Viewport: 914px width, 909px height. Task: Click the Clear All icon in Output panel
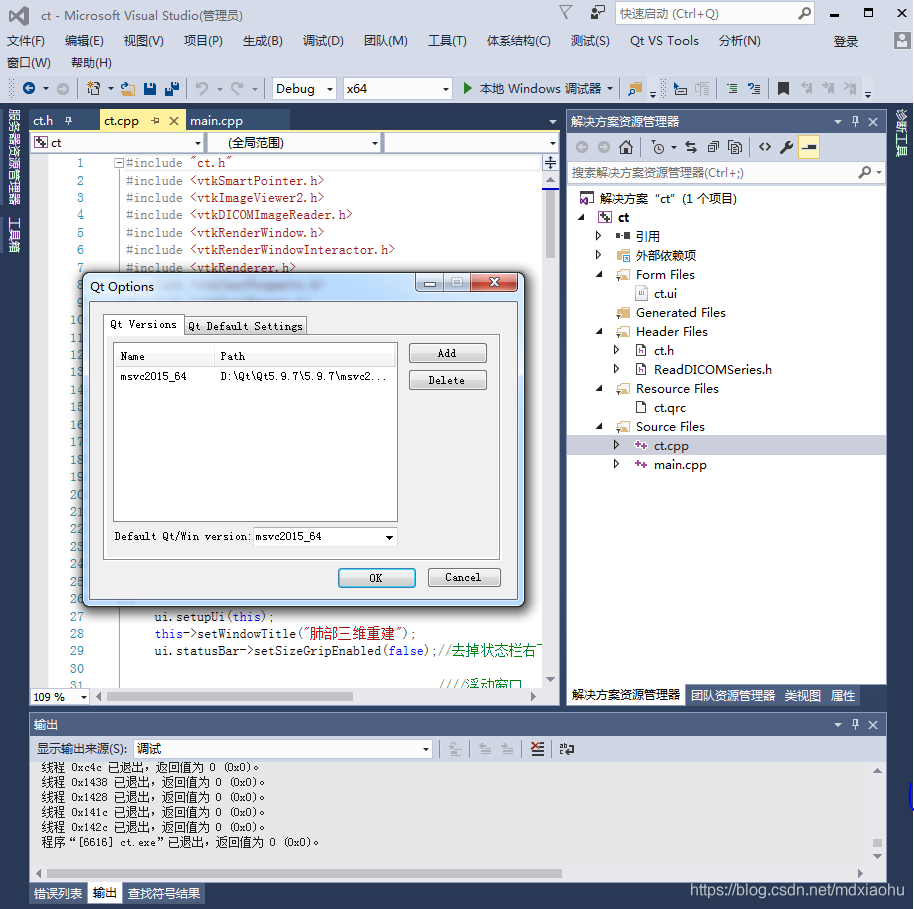537,749
